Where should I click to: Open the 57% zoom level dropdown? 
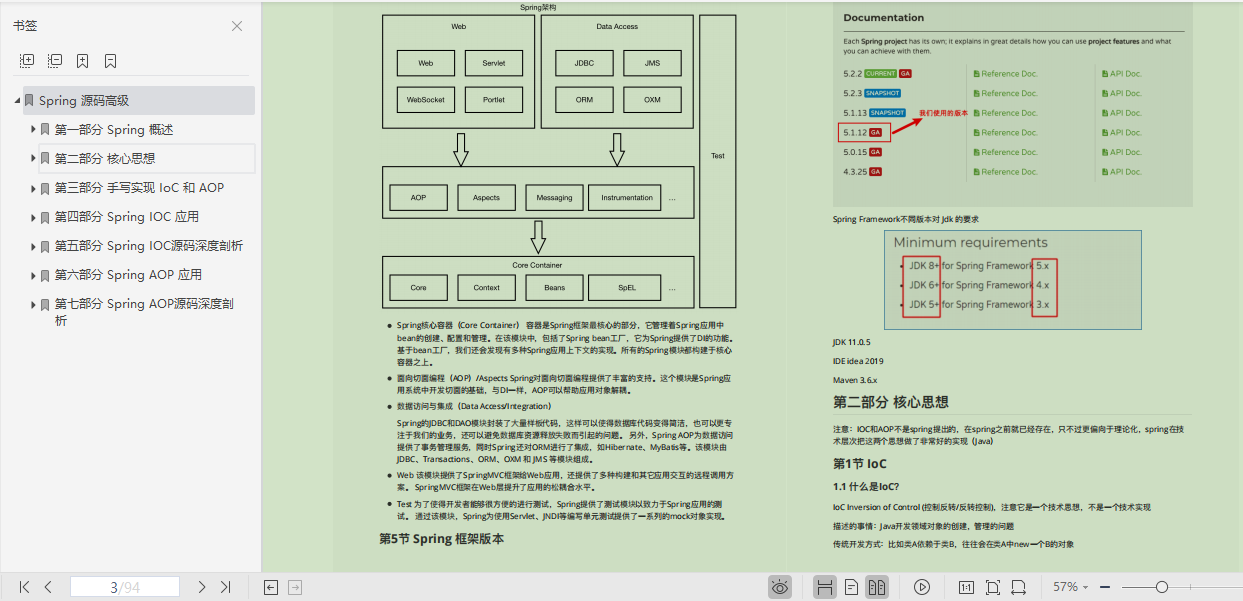coord(1071,587)
